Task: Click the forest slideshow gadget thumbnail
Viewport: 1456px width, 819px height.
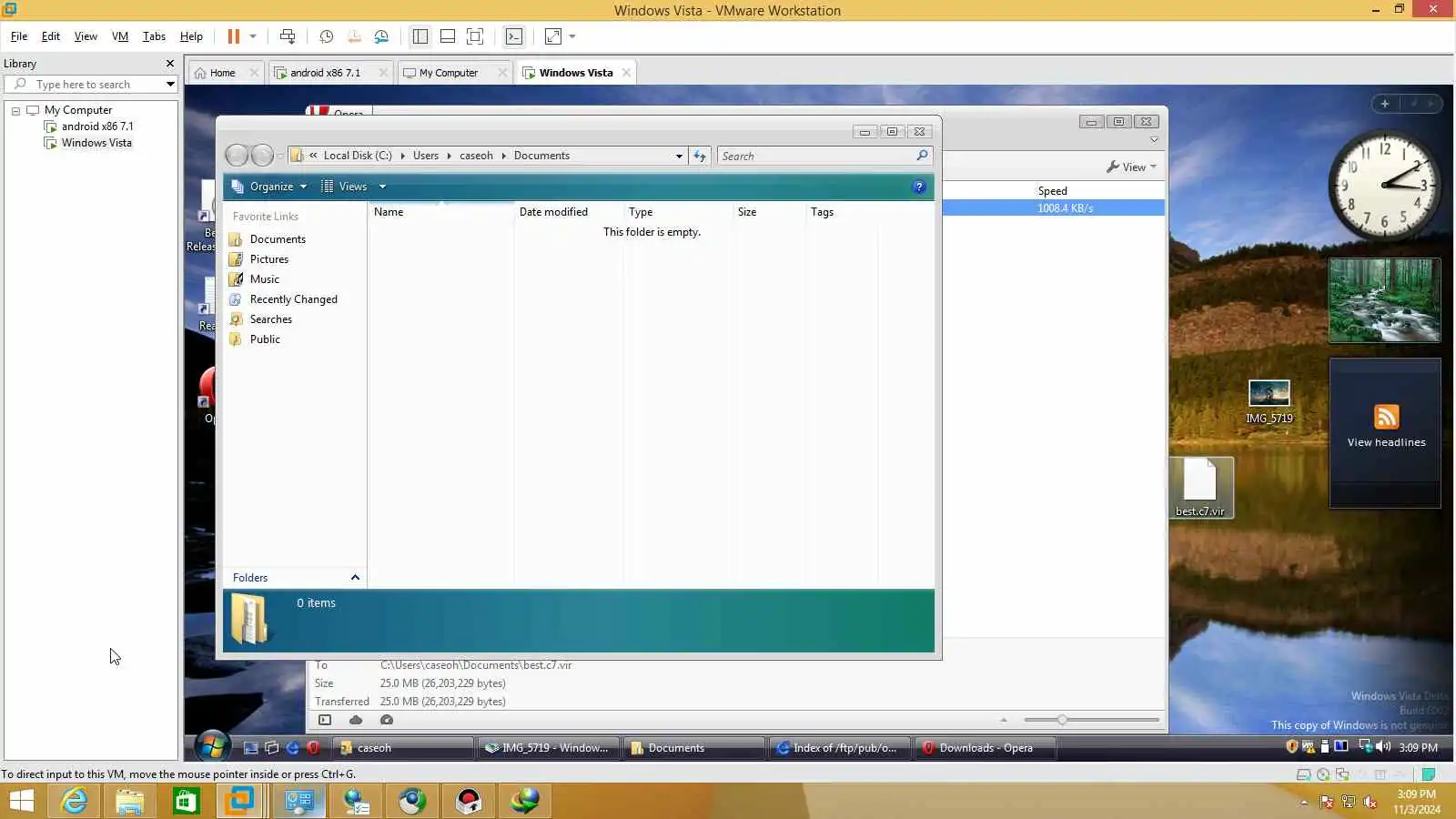Action: coord(1384,300)
